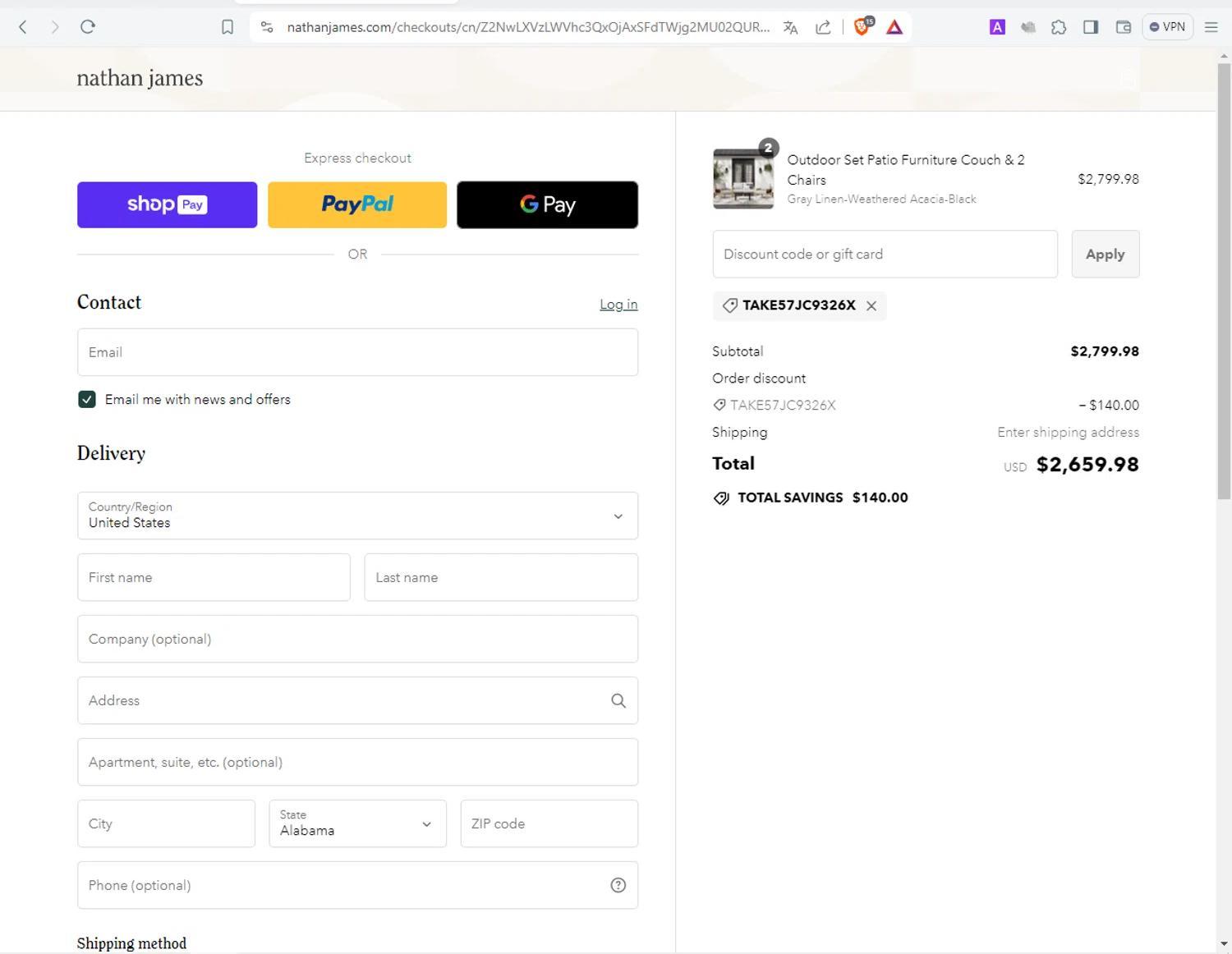Click the address search magnifier icon
Image resolution: width=1232 pixels, height=954 pixels.
(618, 700)
